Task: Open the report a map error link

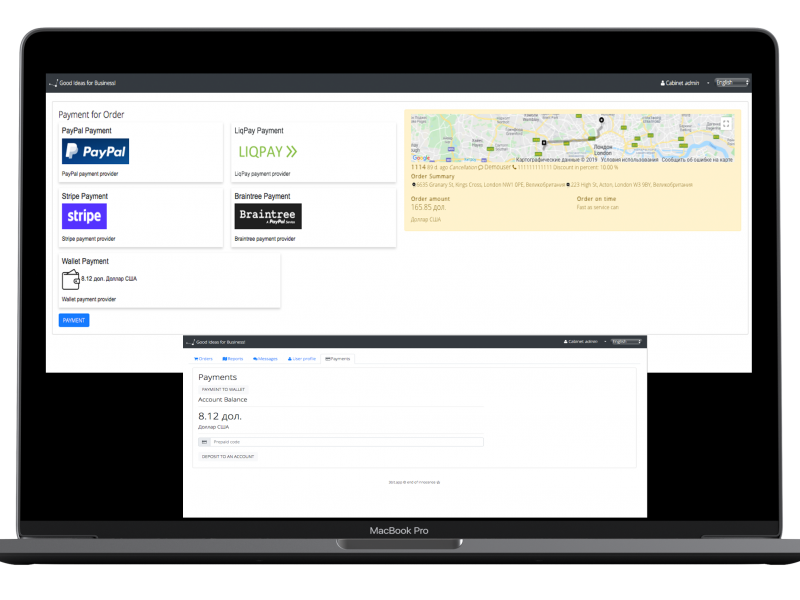Action: click(697, 160)
